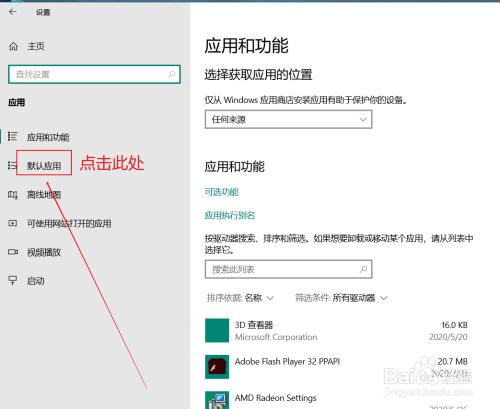Open 筛选条件 所有驱动器 filter dropdown

click(341, 298)
